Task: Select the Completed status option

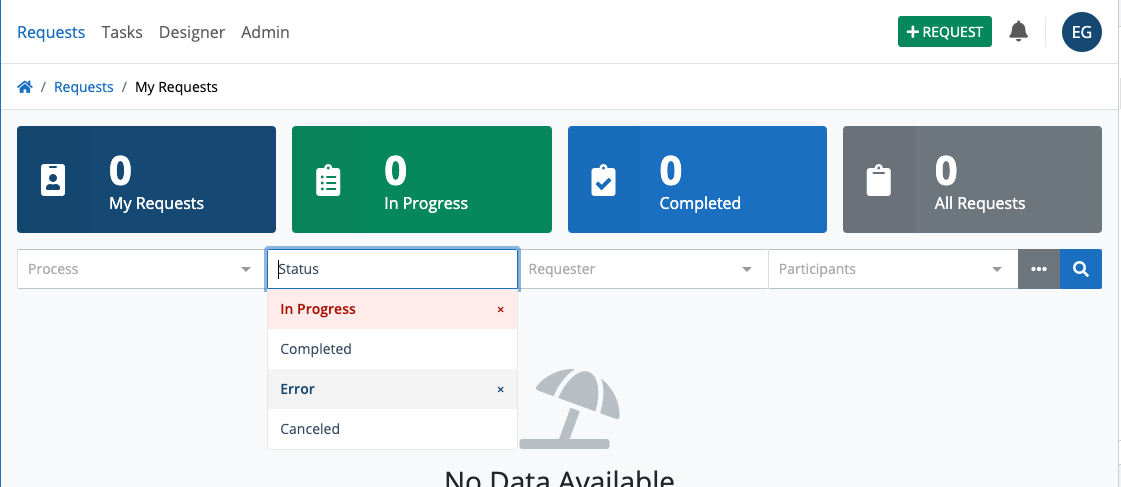Action: coord(392,349)
